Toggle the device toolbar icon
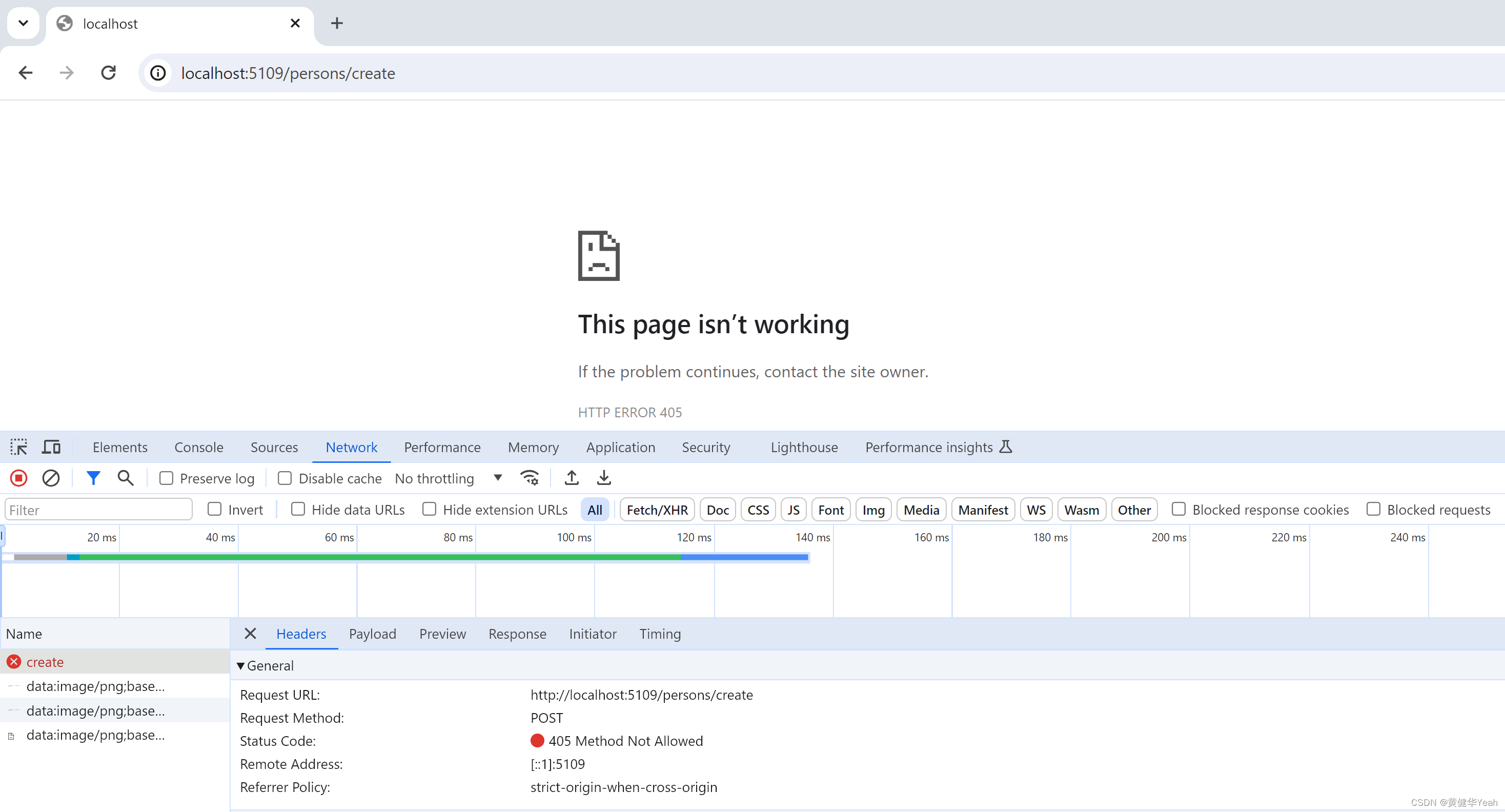This screenshot has width=1505, height=812. (x=51, y=447)
